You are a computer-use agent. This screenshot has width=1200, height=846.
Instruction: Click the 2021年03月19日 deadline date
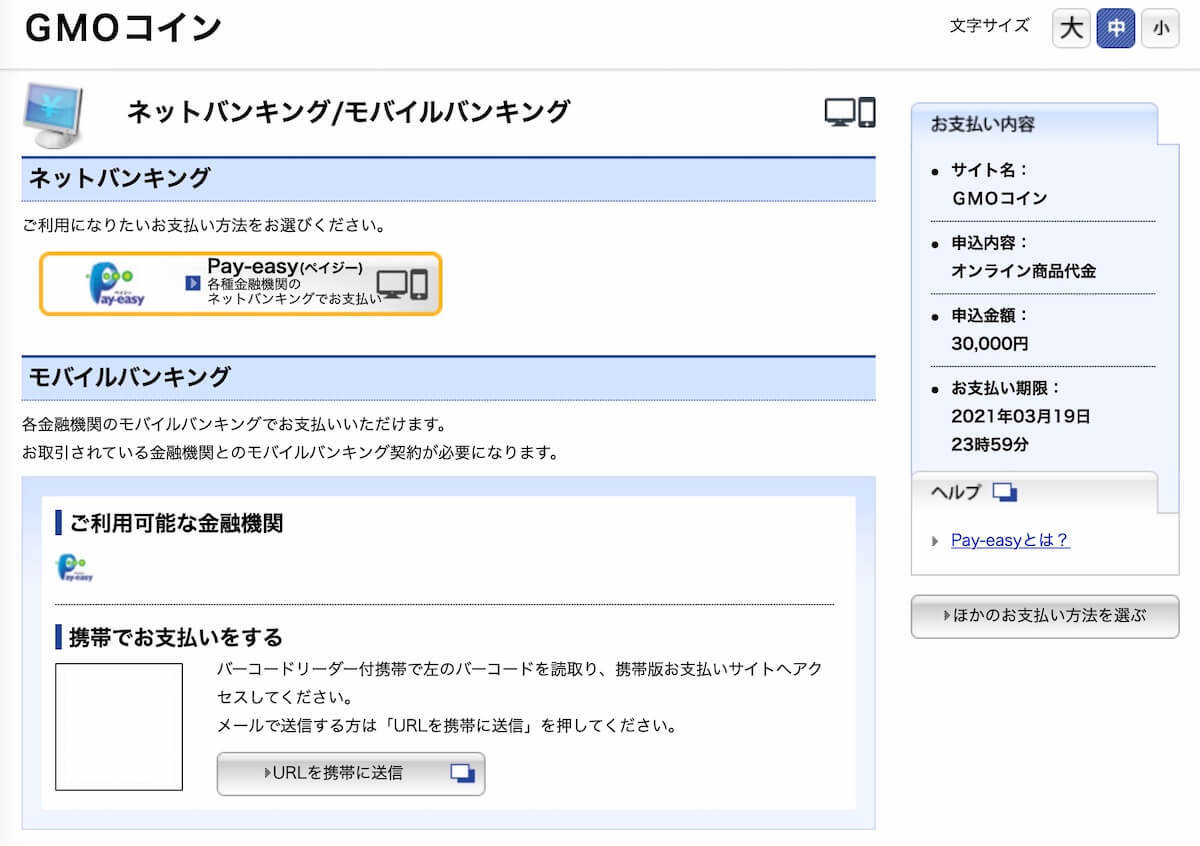click(1021, 416)
